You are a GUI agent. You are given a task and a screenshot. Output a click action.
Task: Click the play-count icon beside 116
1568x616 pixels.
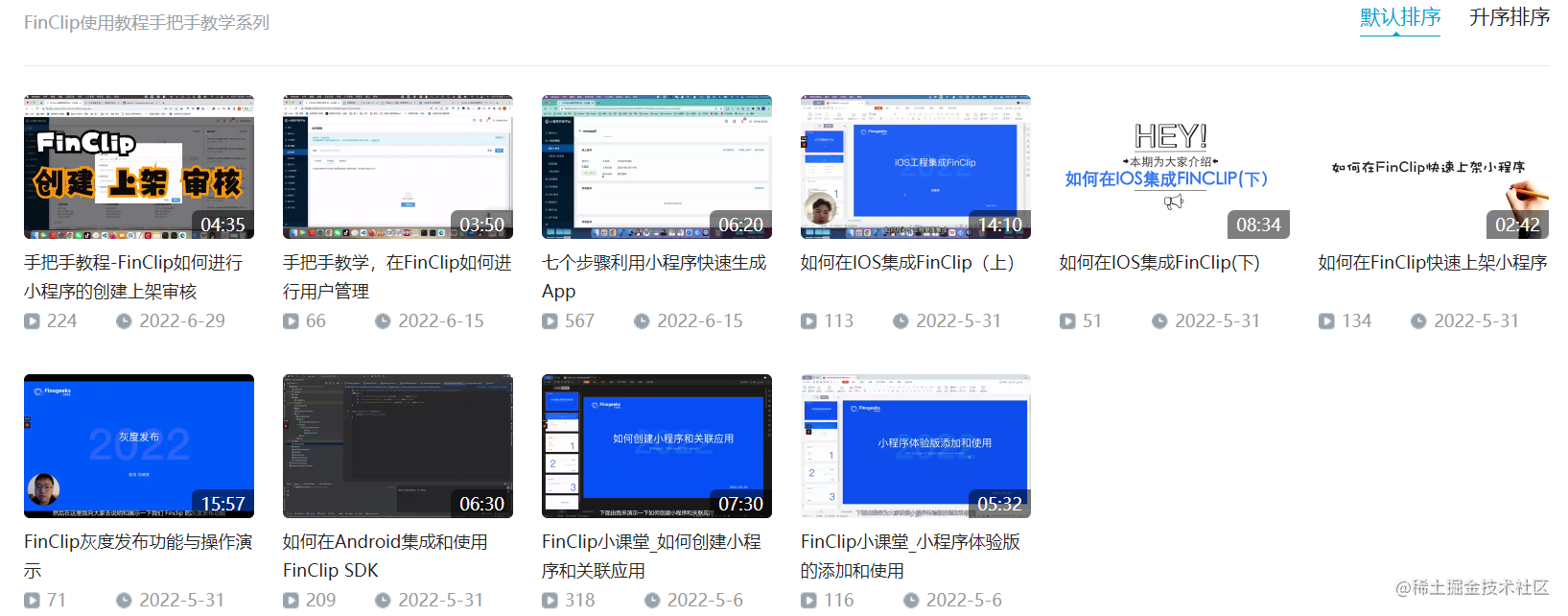(x=808, y=601)
